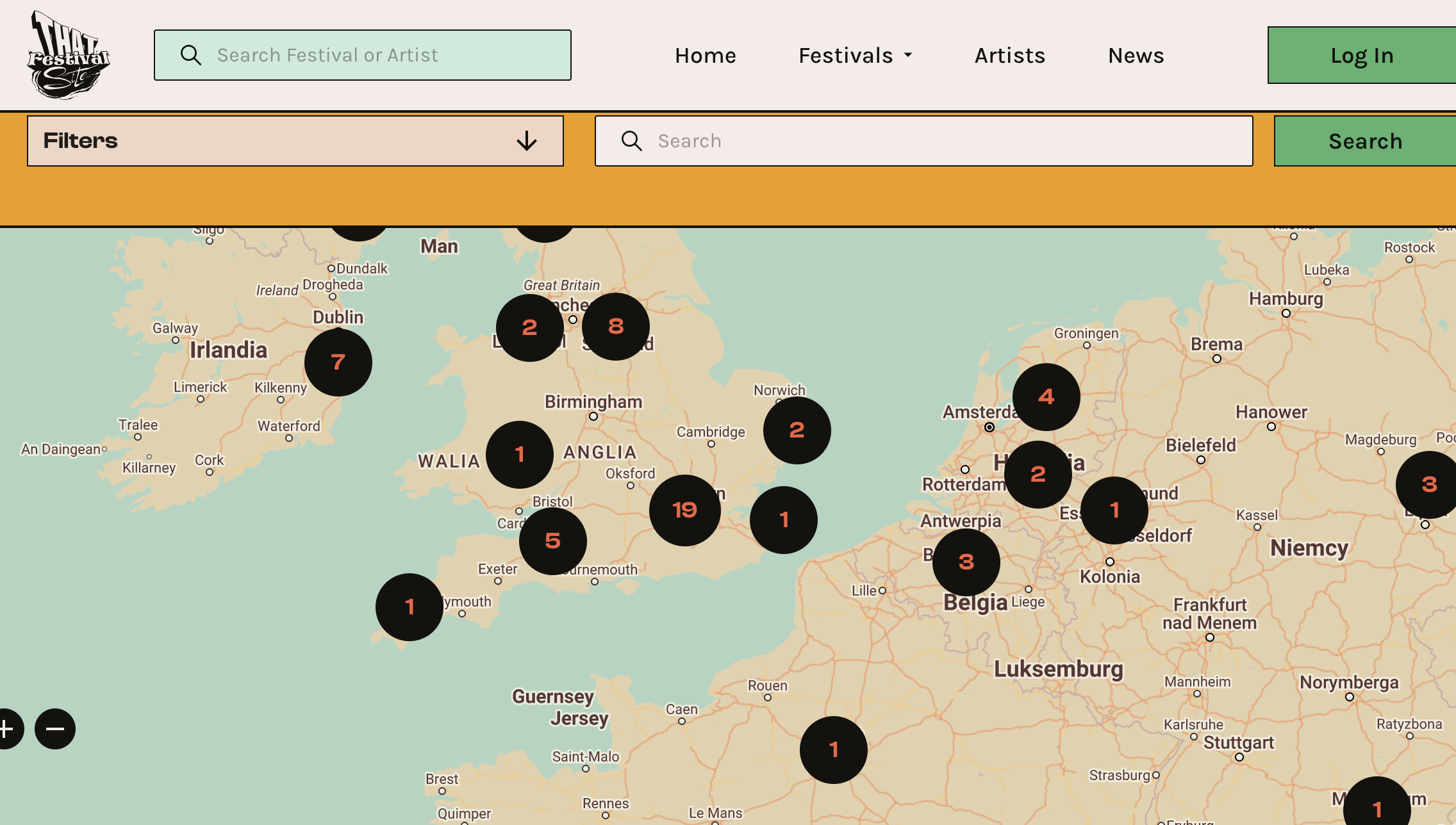Image resolution: width=1456 pixels, height=825 pixels.
Task: Click the magnifier icon in top search bar
Action: [x=190, y=55]
